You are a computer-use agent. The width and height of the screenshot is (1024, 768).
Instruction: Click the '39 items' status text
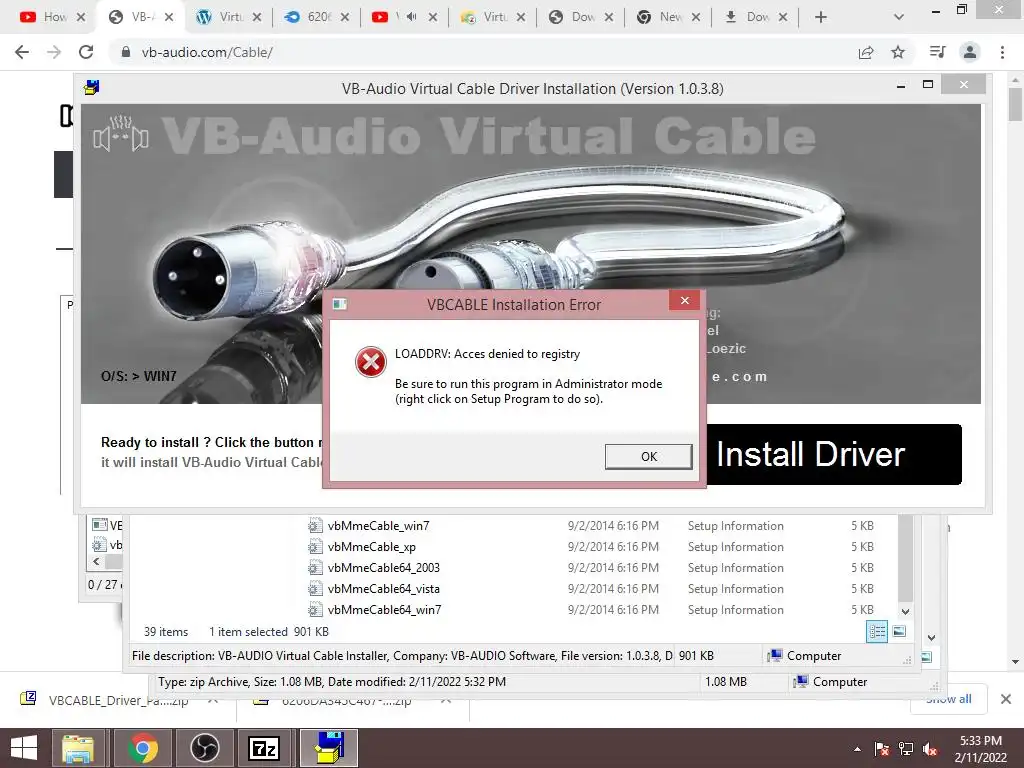pos(166,632)
